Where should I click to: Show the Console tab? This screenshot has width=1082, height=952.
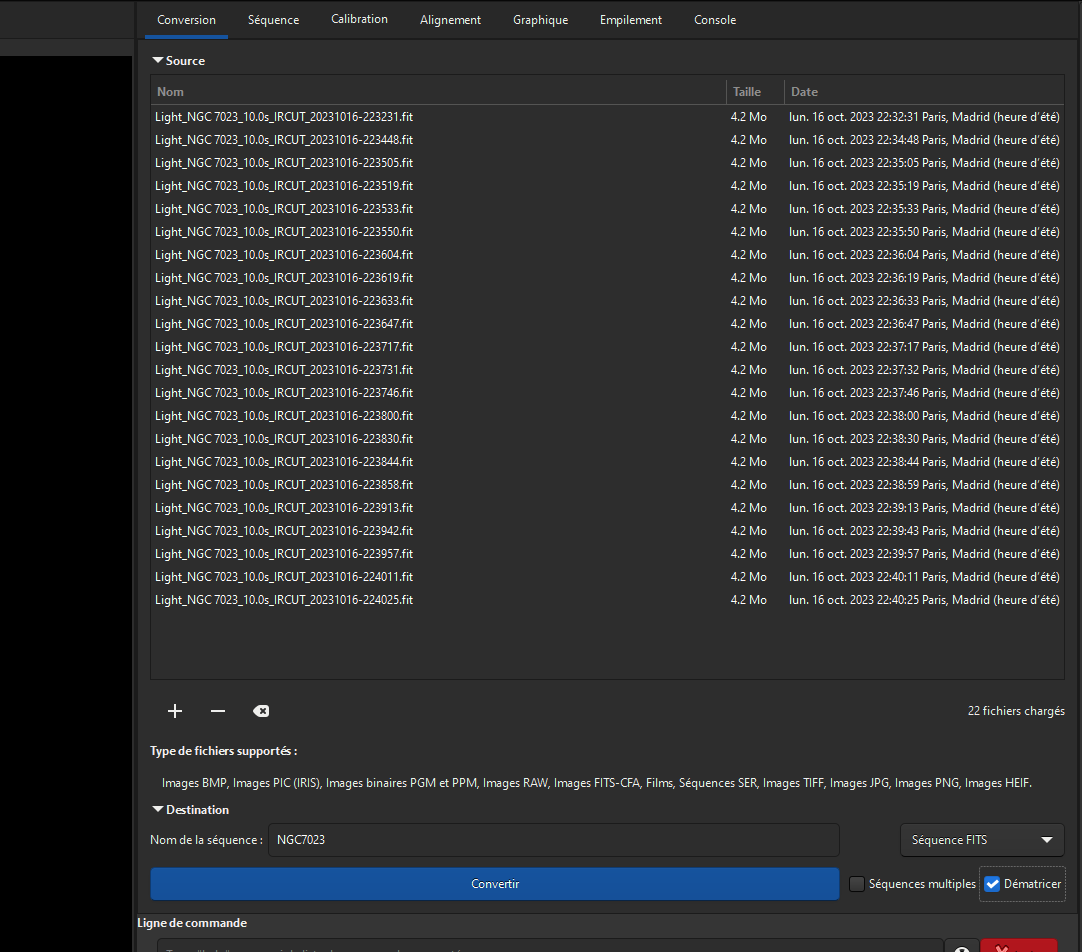coord(715,20)
